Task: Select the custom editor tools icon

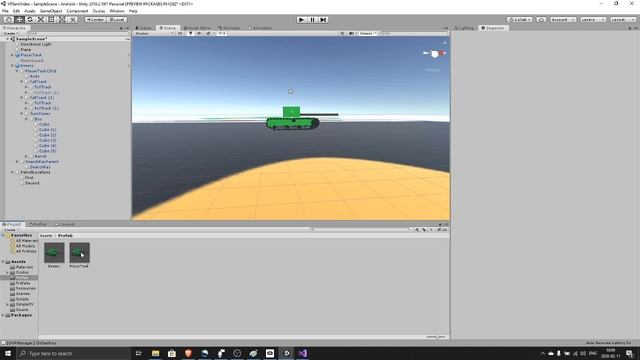Action: click(x=72, y=20)
